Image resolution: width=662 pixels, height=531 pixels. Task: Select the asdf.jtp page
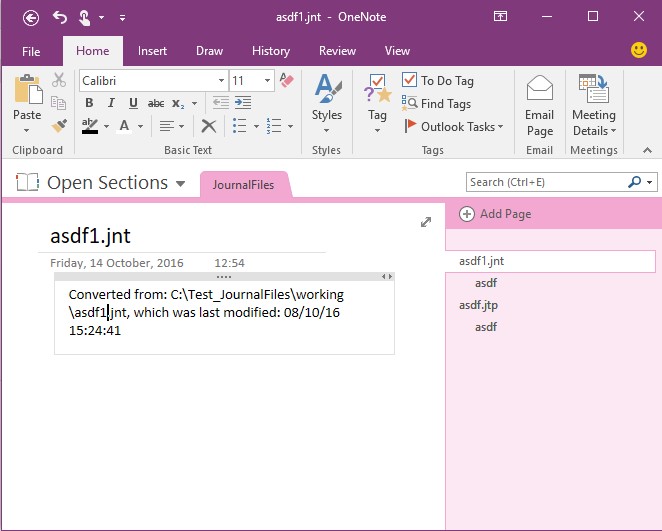coord(478,305)
